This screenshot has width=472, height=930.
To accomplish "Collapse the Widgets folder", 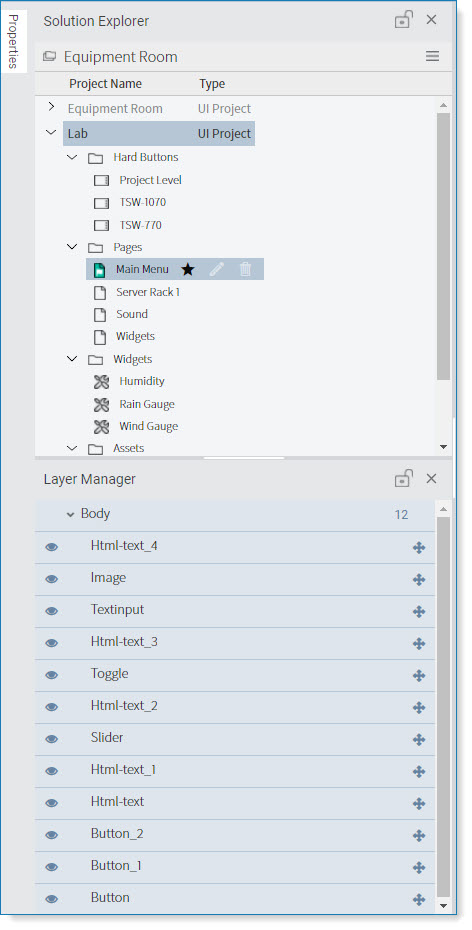I will pyautogui.click(x=72, y=359).
